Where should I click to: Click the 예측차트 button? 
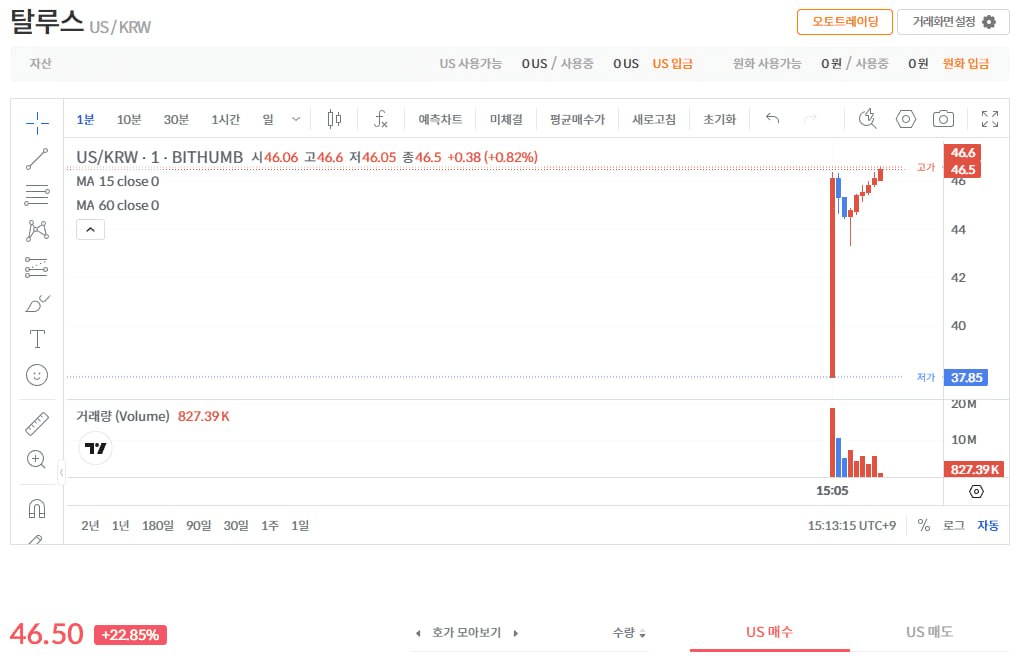[x=440, y=119]
